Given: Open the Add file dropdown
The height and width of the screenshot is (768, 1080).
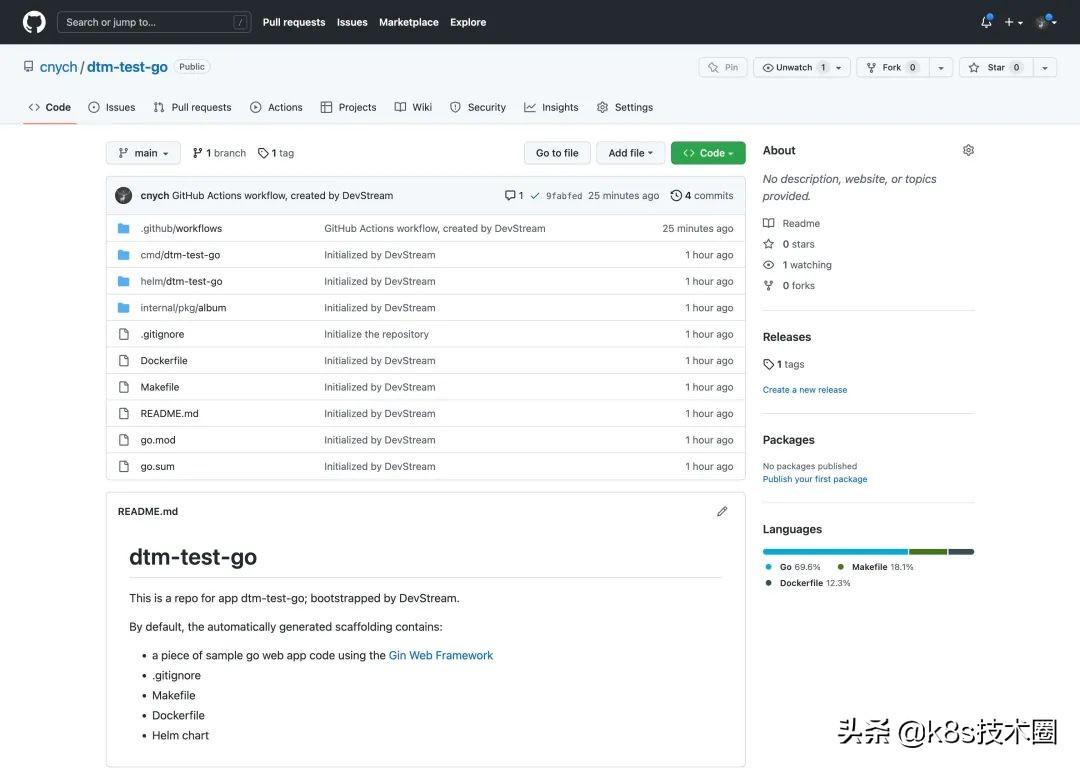Looking at the screenshot, I should click(630, 153).
